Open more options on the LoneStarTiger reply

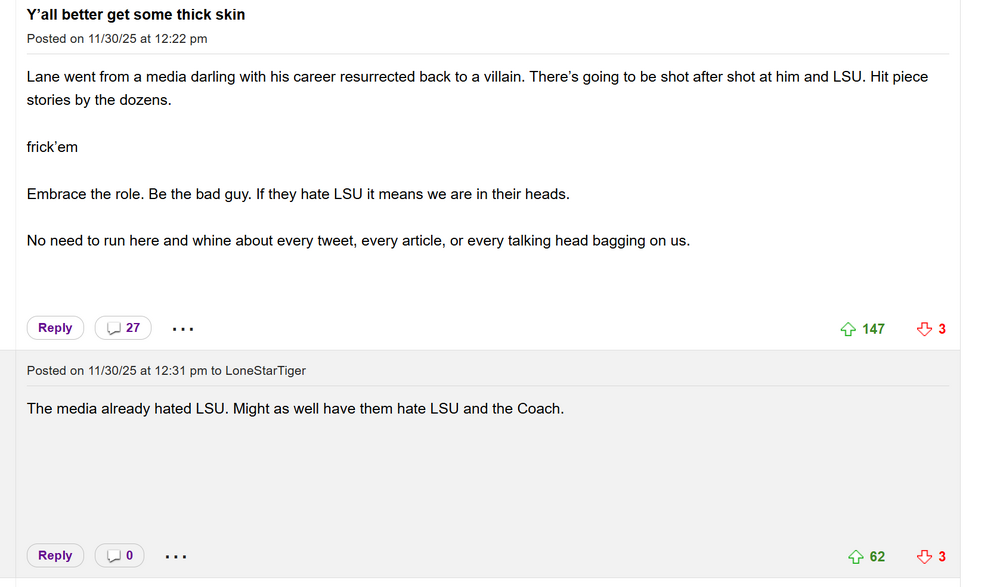[176, 557]
